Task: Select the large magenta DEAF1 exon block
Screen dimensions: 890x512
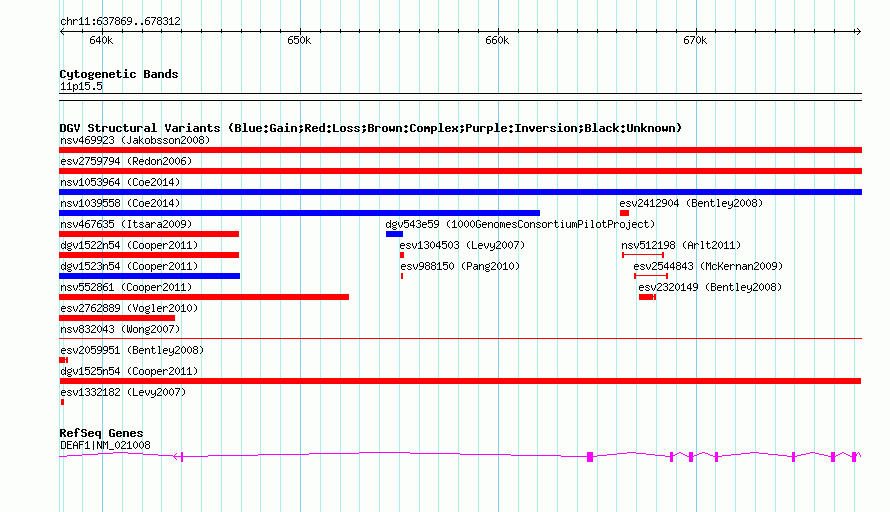Action: [590, 456]
